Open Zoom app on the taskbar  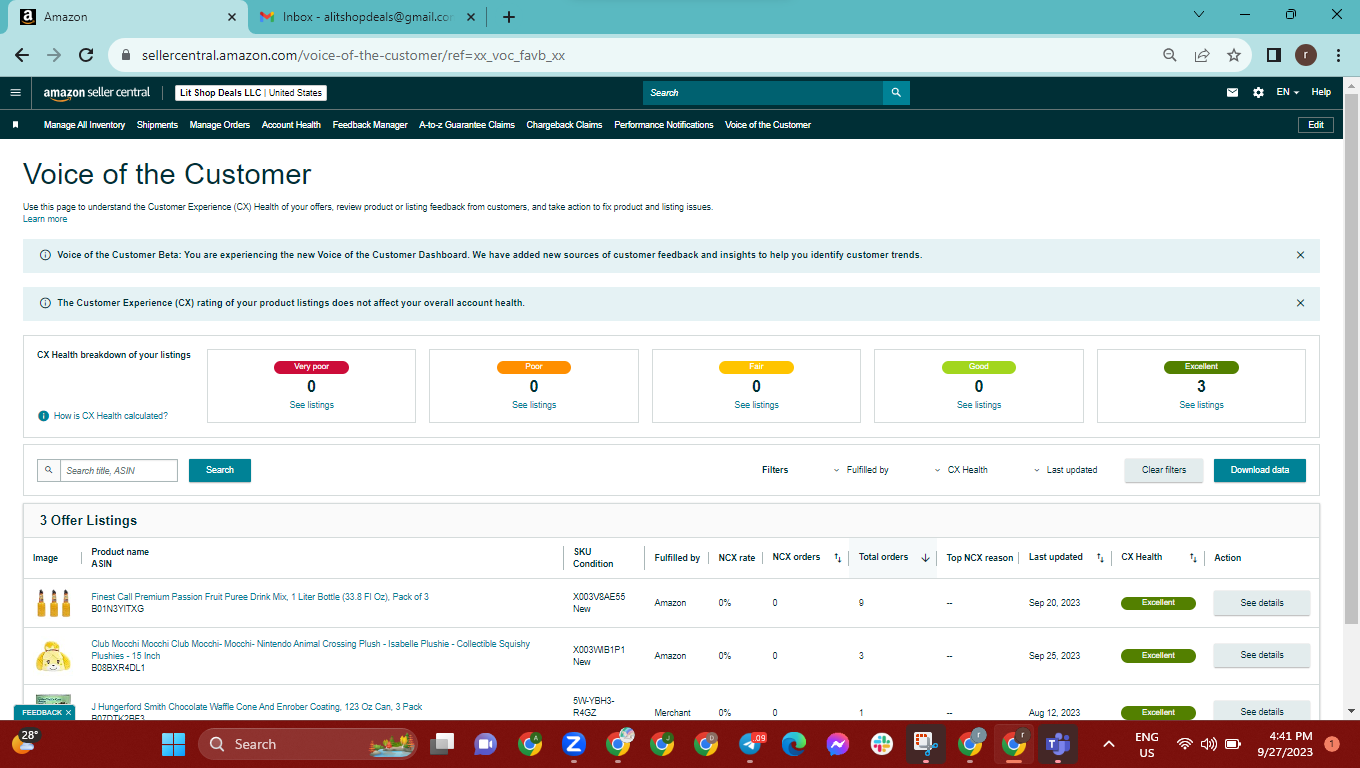tap(574, 744)
